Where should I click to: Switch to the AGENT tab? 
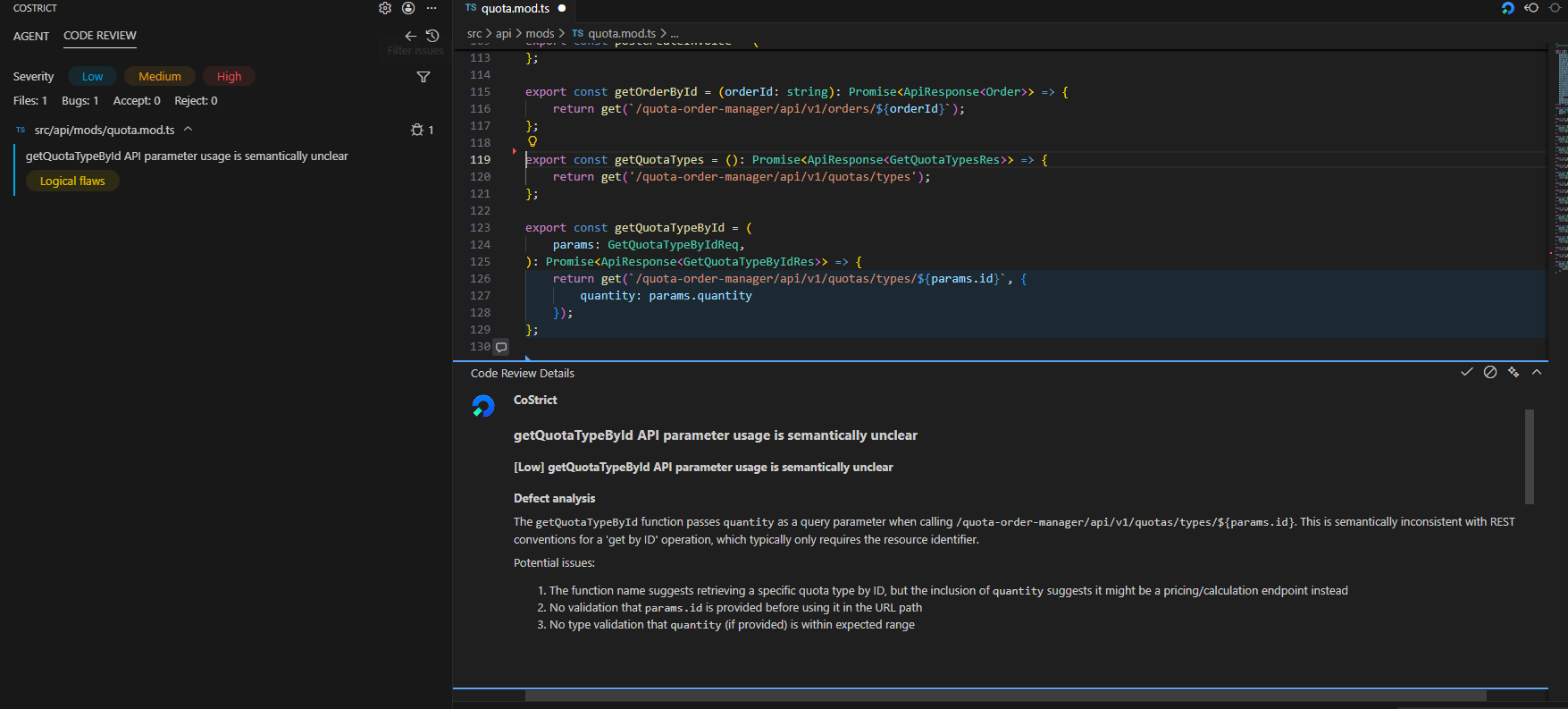point(31,36)
